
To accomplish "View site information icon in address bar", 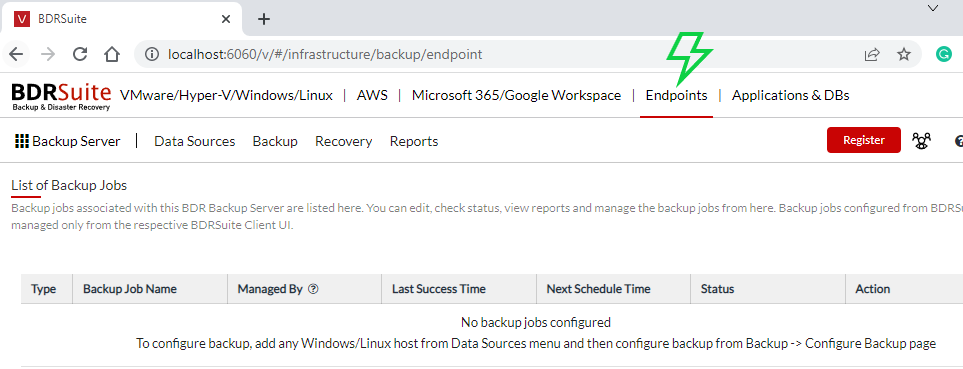I will pos(152,54).
